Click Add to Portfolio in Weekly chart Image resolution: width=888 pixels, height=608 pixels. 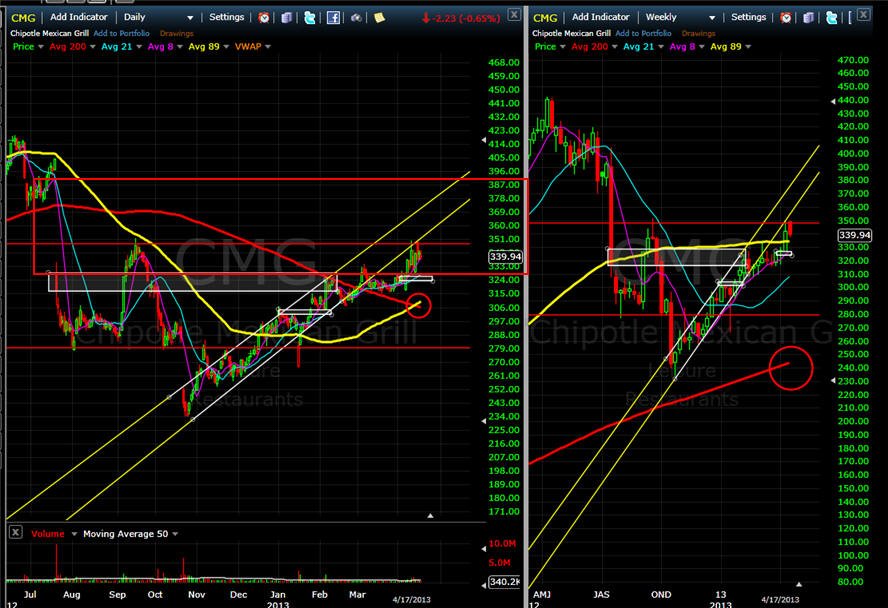[643, 33]
